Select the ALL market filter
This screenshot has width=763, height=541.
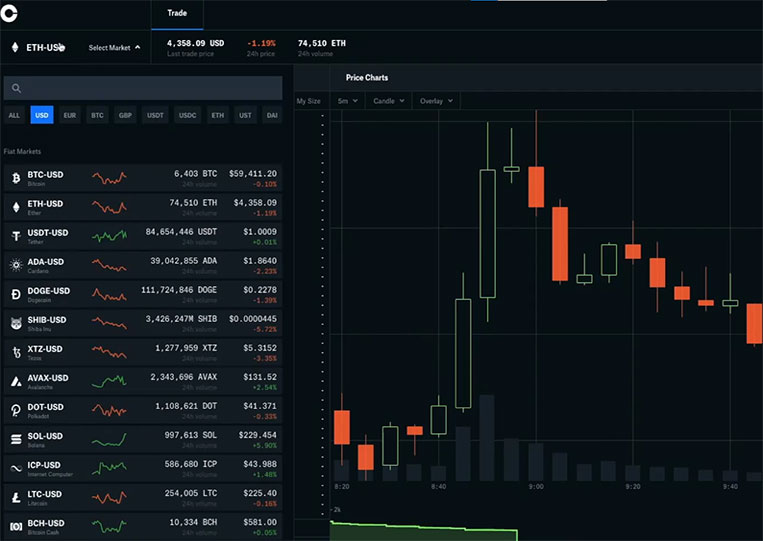pyautogui.click(x=14, y=115)
